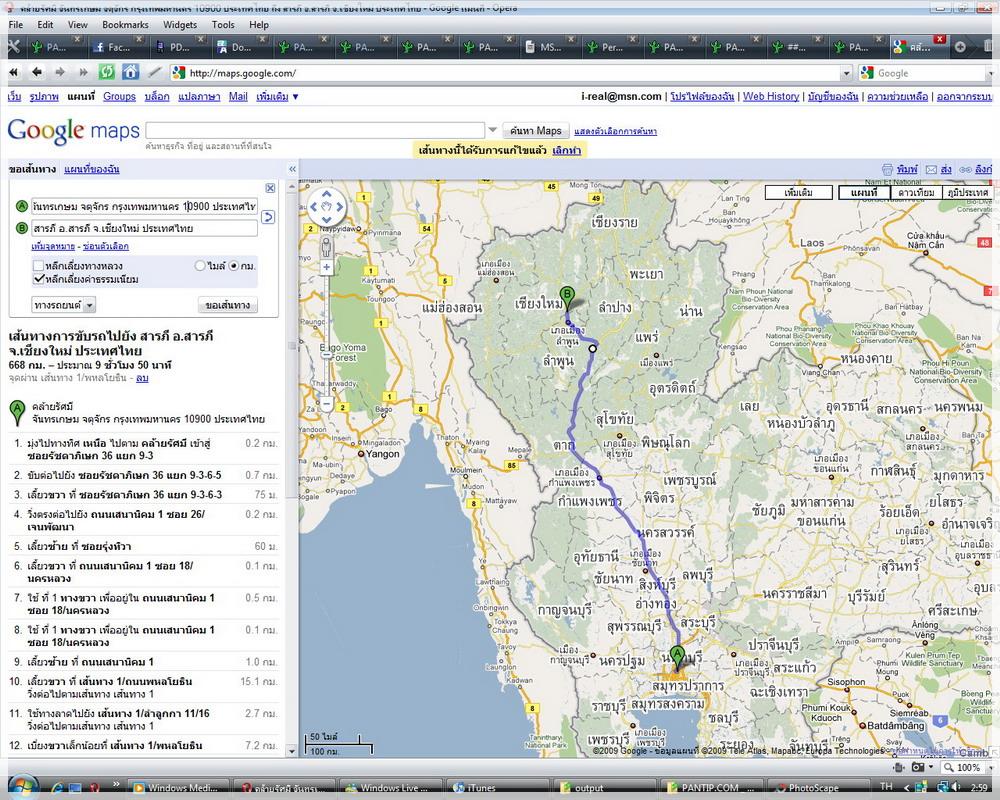Click the ค้นหา Maps search button

click(536, 131)
